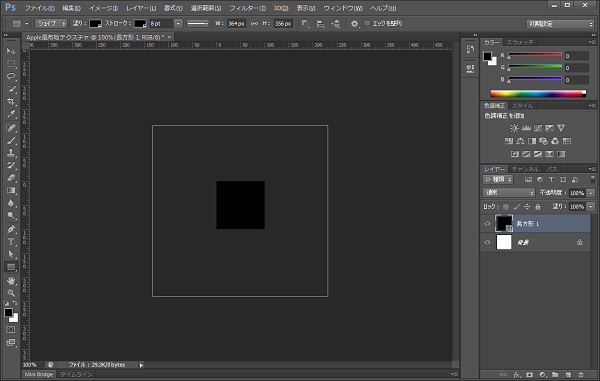The width and height of the screenshot is (600, 381).
Task: Select the Lasso tool
Action: tap(11, 76)
